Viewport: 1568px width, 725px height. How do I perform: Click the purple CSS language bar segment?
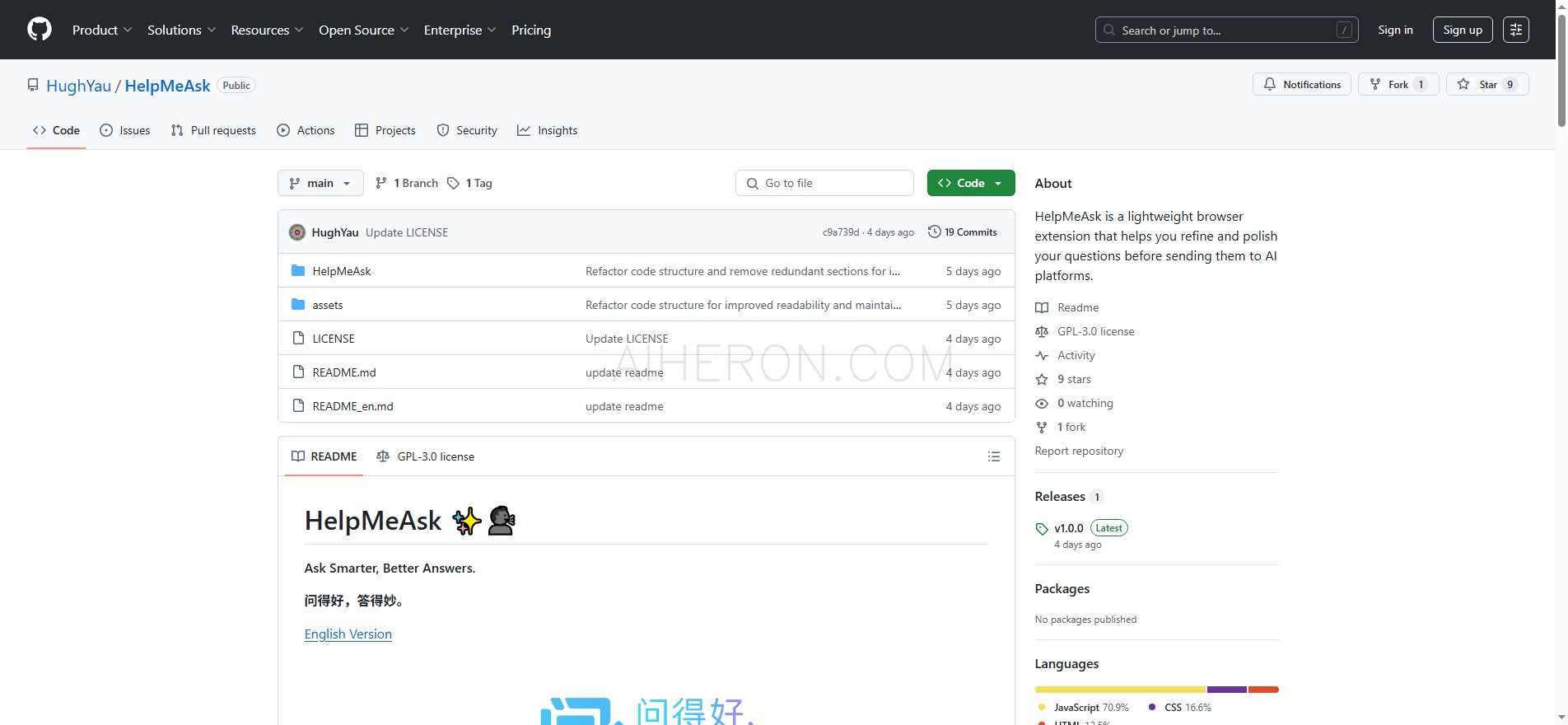pyautogui.click(x=1227, y=690)
